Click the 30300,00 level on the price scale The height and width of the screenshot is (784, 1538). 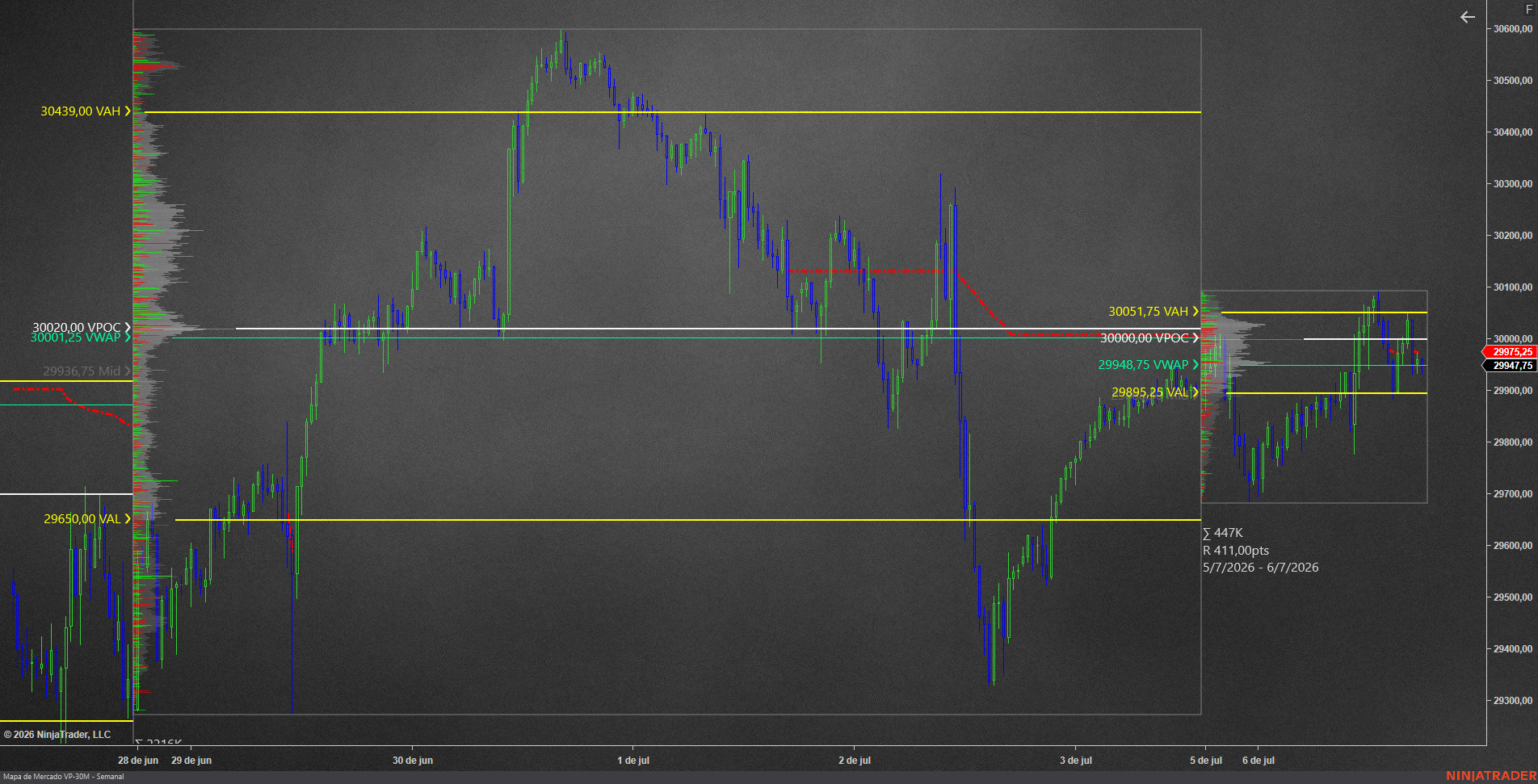click(x=1512, y=184)
